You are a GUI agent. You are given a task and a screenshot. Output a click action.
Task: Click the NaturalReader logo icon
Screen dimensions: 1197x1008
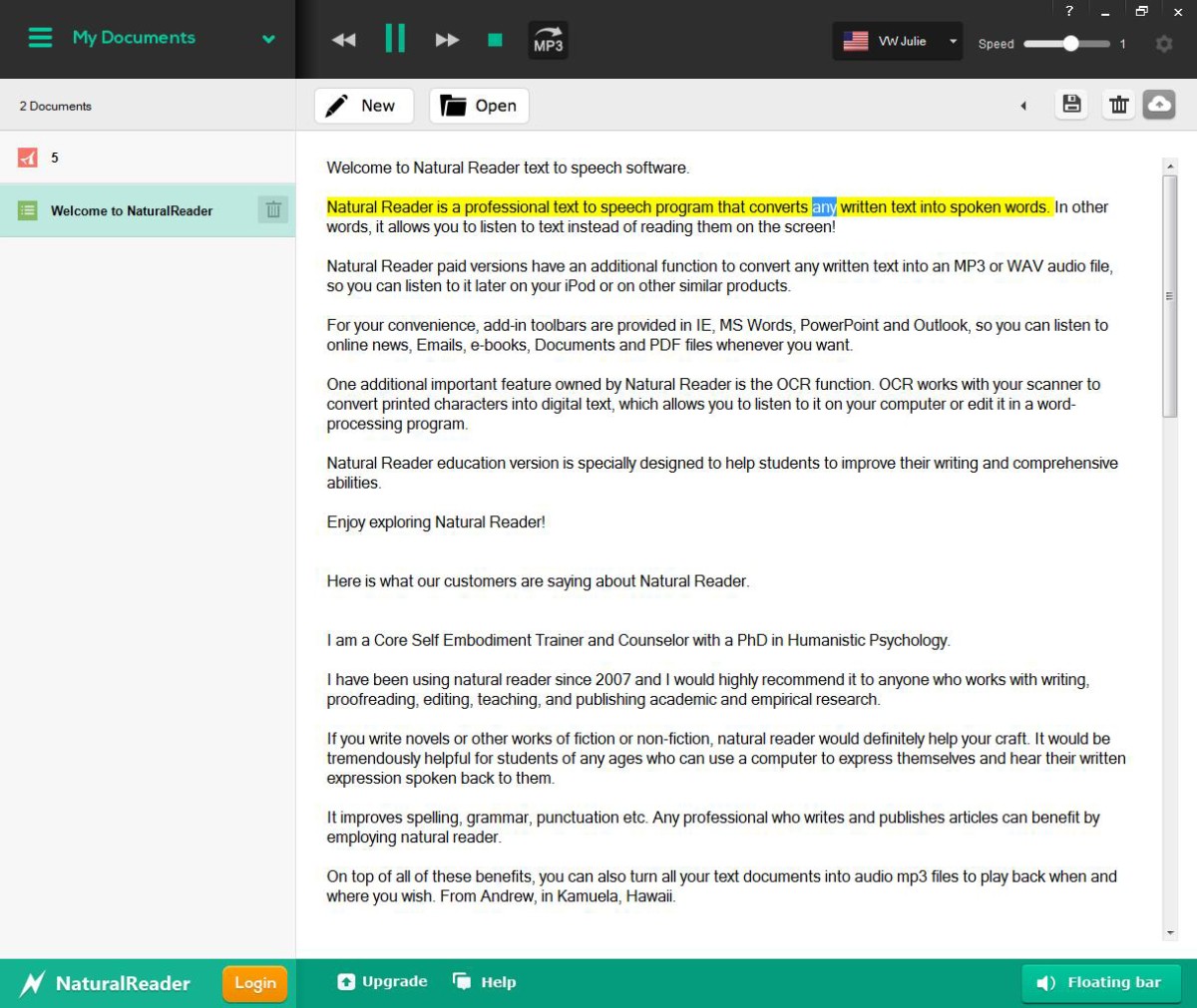tap(32, 982)
